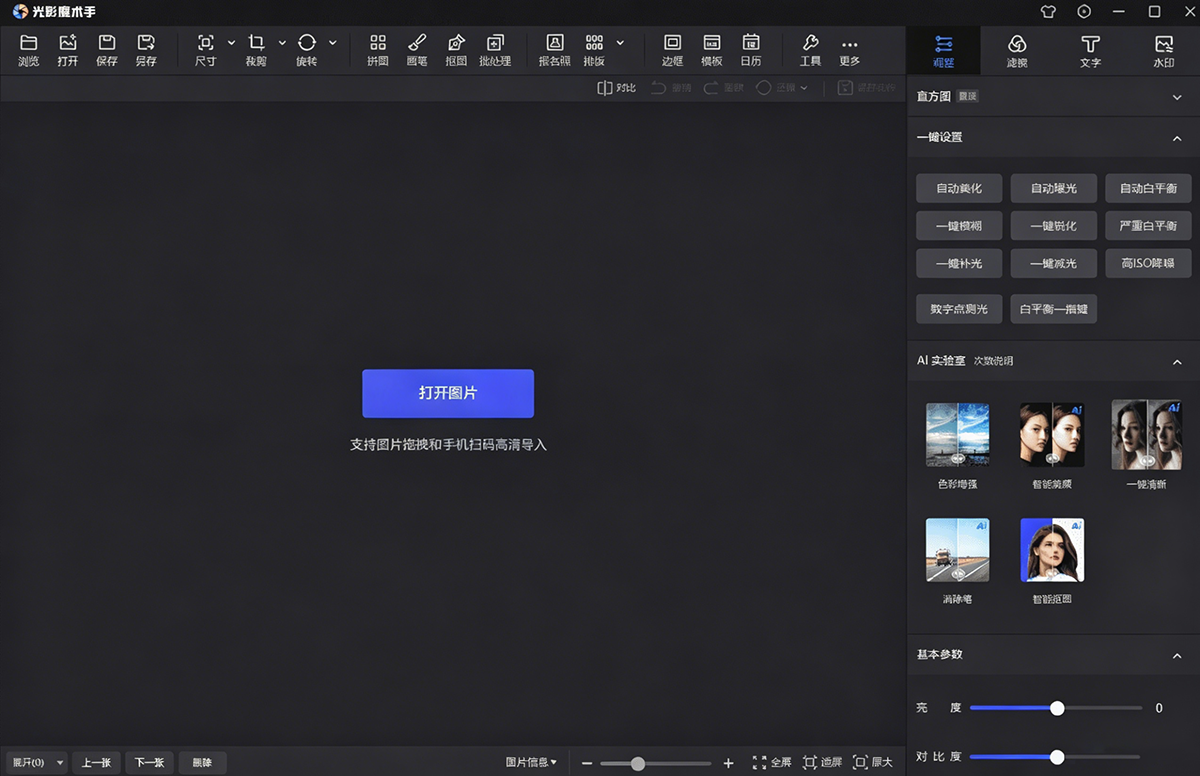
Task: Click the 对比度 (contrast) slider handle
Action: pos(1057,757)
